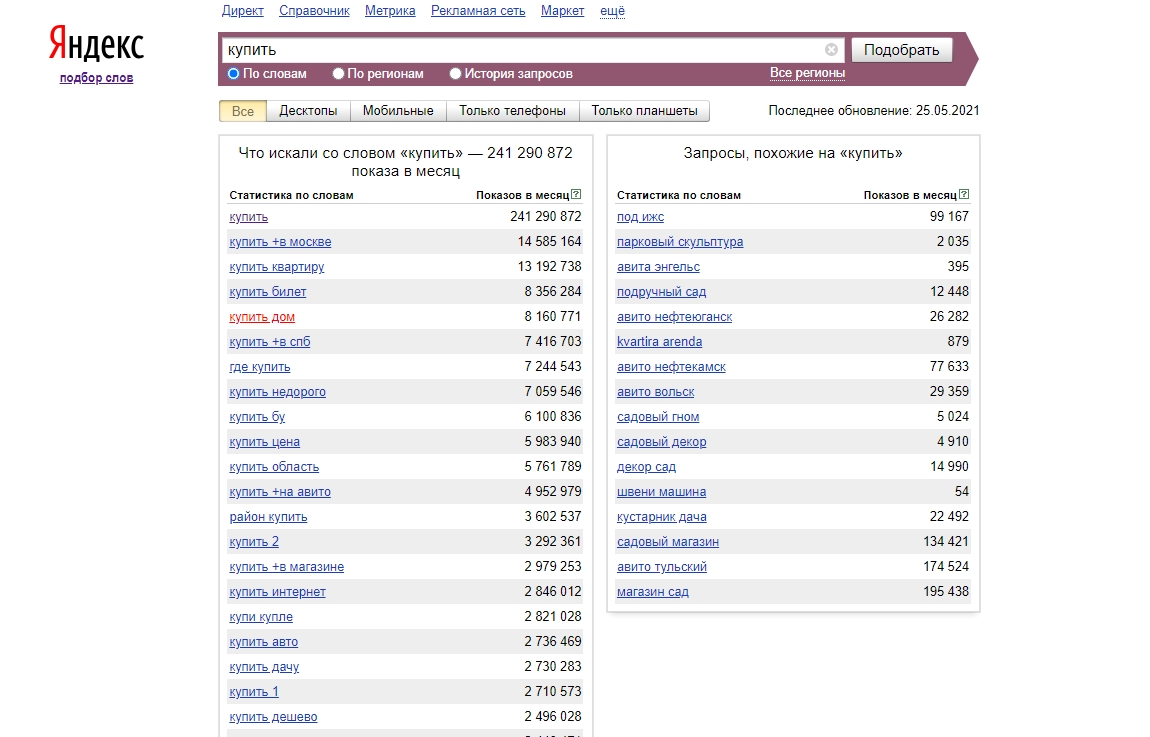The width and height of the screenshot is (1150, 737).
Task: Open the район купить keyword link
Action: click(x=268, y=517)
